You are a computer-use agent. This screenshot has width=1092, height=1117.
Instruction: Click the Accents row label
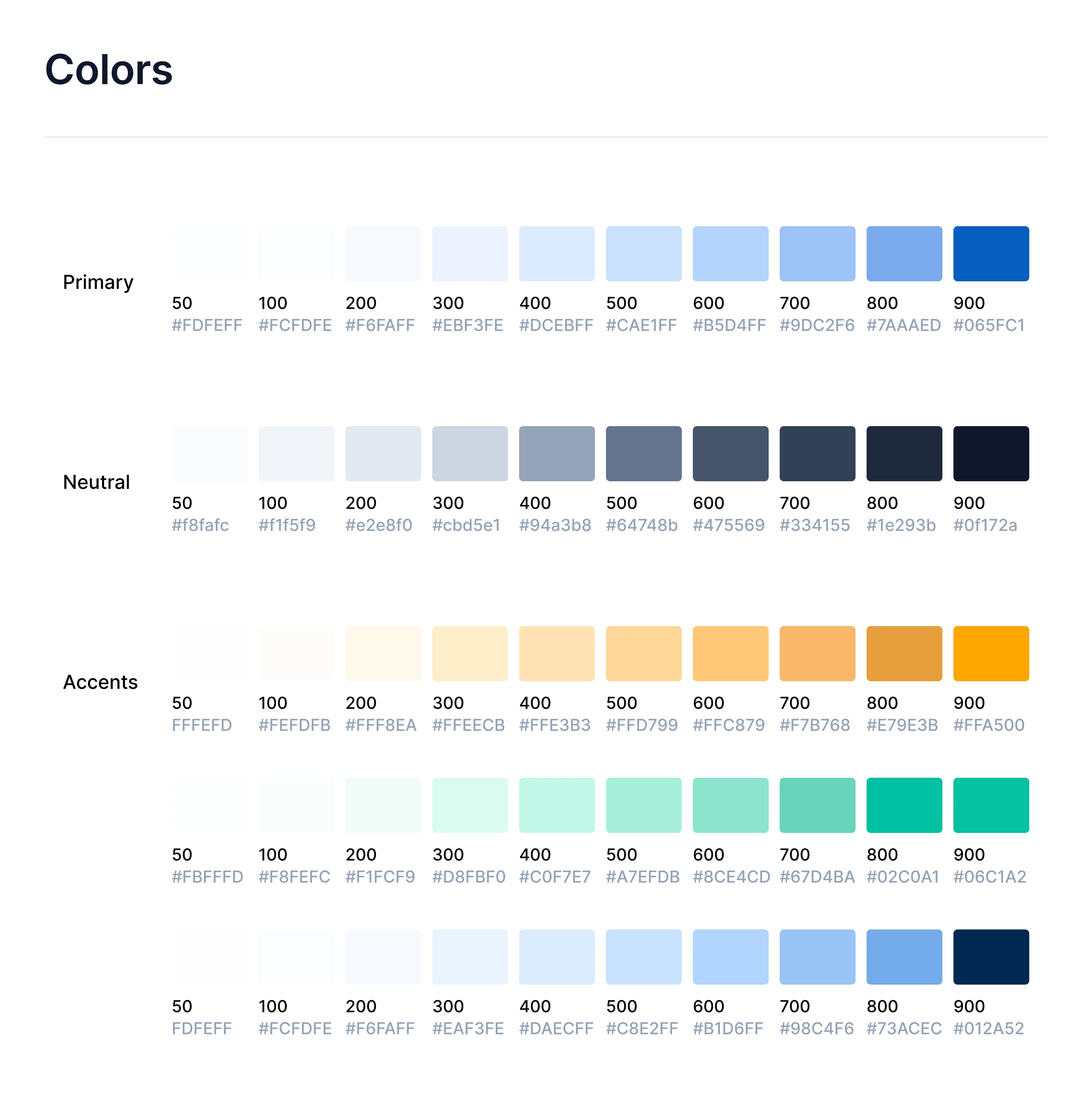pos(100,682)
